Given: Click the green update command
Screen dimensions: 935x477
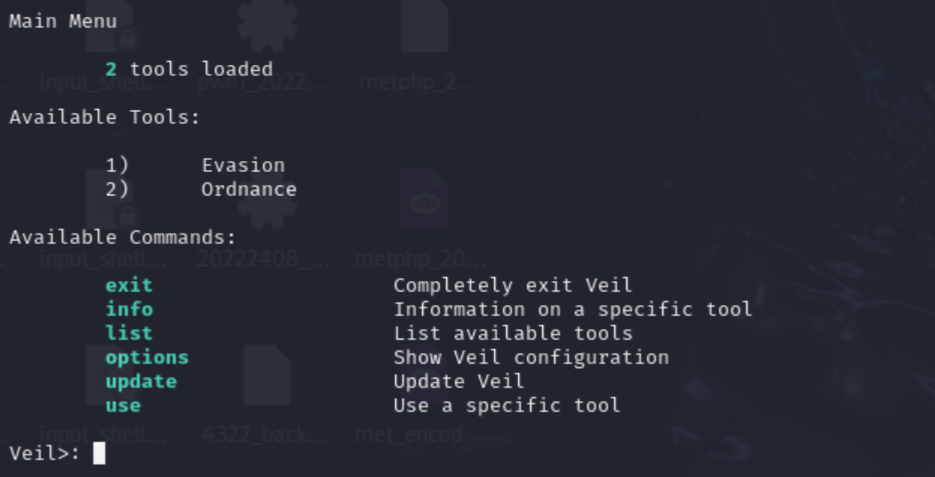Looking at the screenshot, I should (141, 381).
